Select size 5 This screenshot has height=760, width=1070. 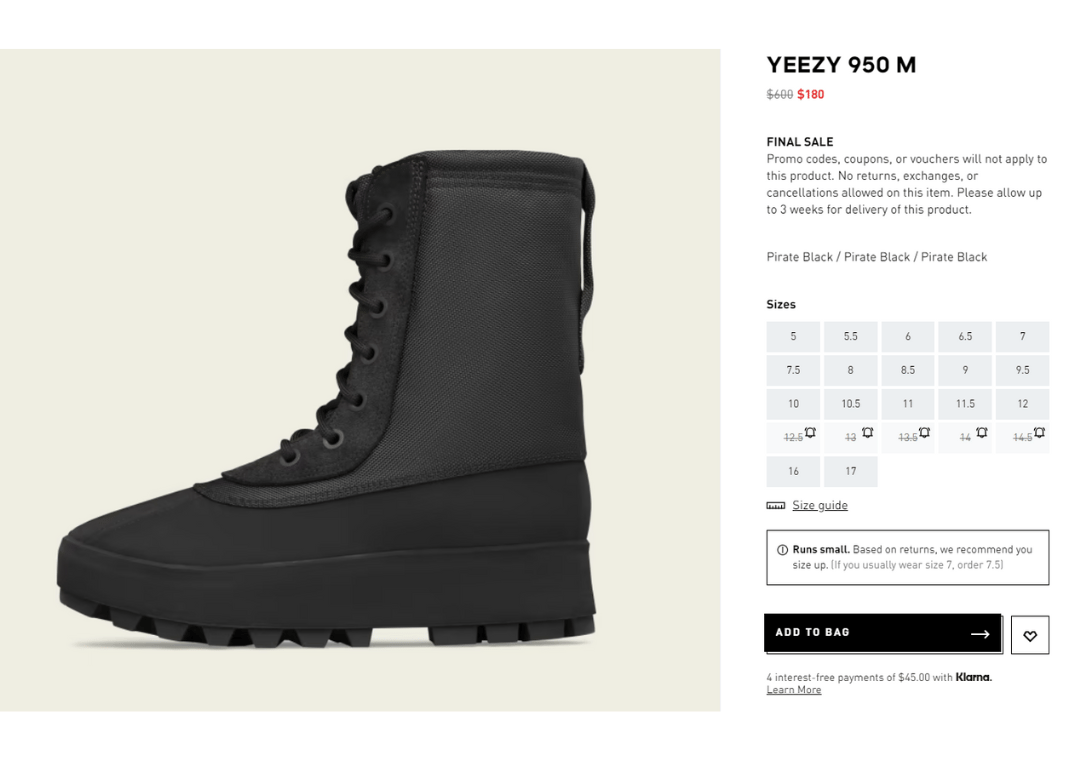coord(793,337)
